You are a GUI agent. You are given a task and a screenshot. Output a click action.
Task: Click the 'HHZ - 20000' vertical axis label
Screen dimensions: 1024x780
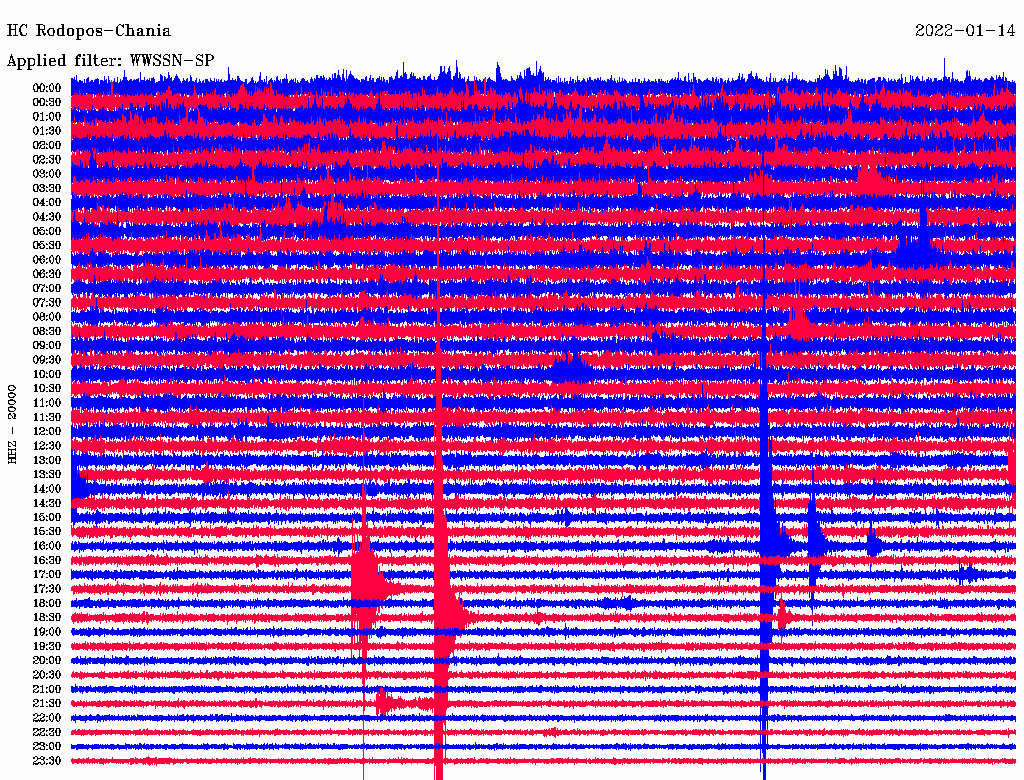(x=12, y=425)
